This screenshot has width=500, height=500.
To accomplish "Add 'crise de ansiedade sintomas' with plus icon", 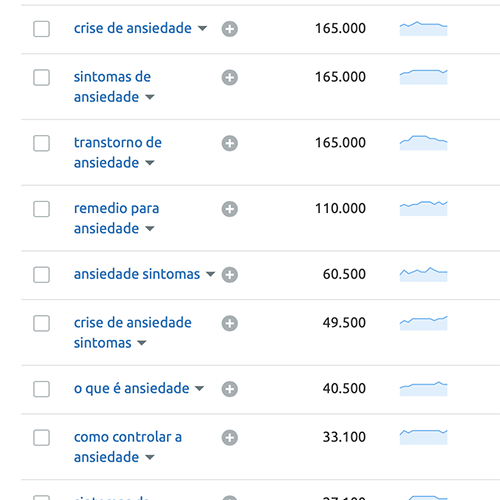I will point(230,323).
